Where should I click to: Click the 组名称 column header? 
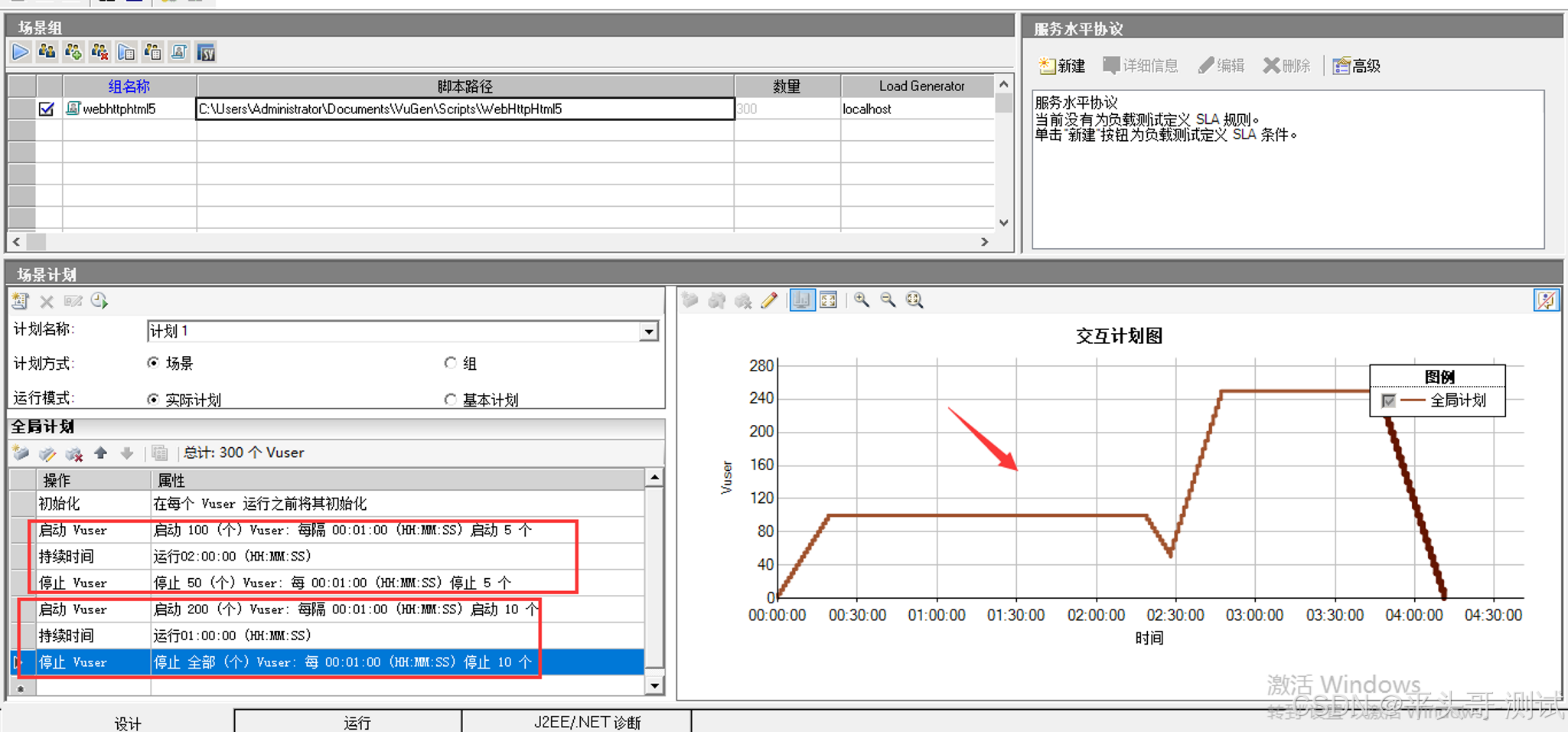coord(129,86)
